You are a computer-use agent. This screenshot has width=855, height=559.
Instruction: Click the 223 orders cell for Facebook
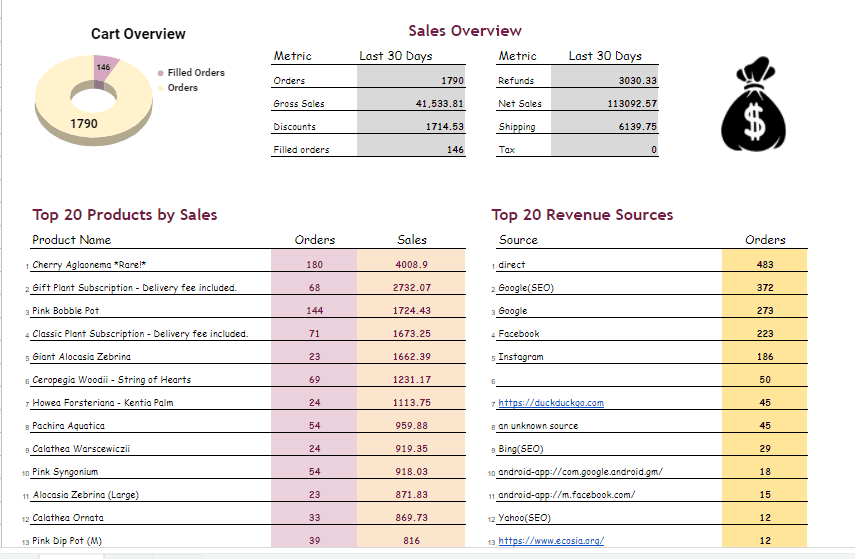click(764, 329)
